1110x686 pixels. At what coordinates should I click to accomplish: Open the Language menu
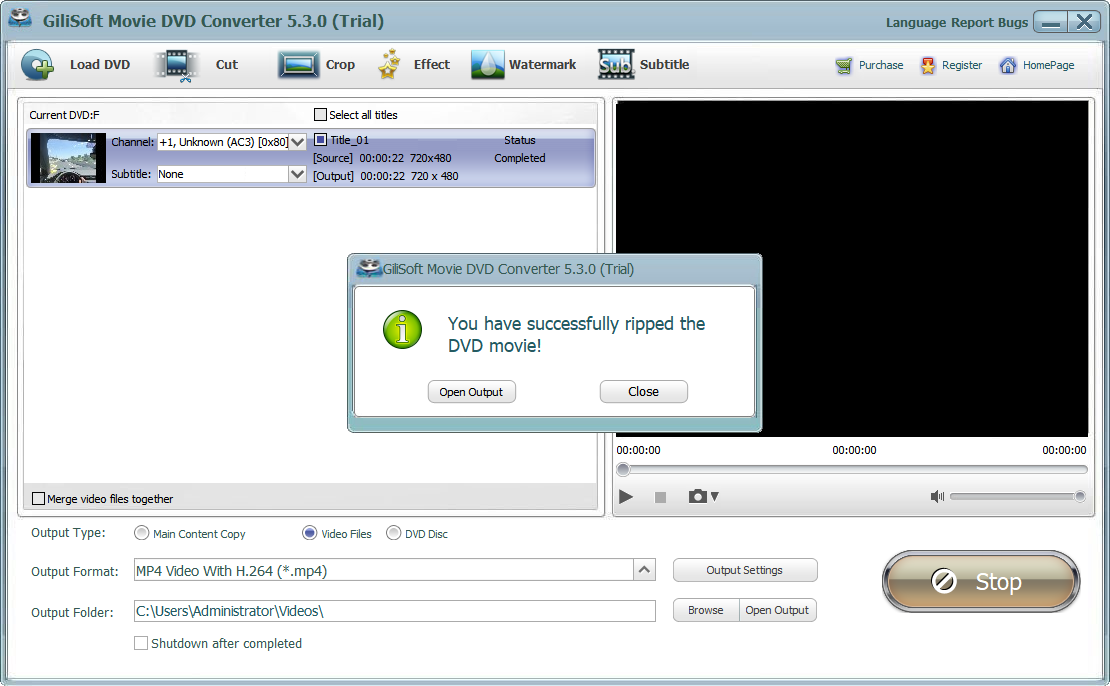point(915,23)
